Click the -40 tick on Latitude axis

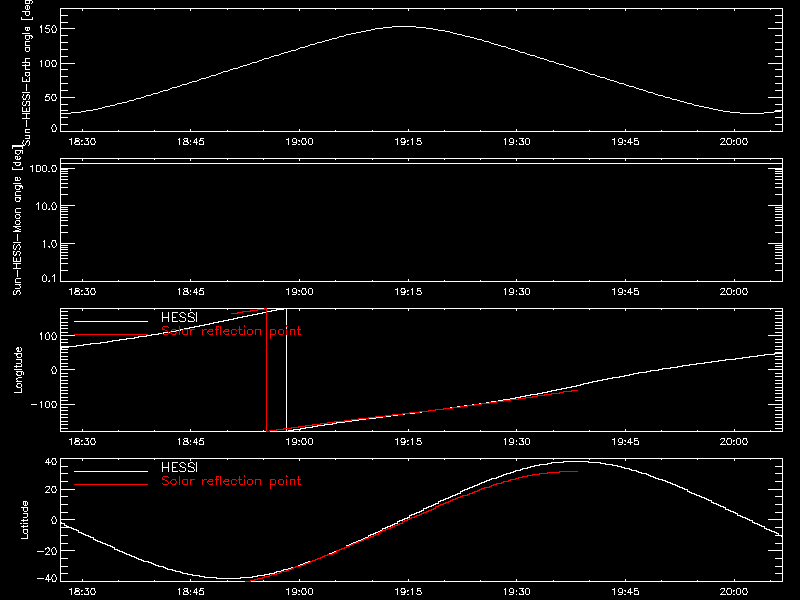(46, 579)
